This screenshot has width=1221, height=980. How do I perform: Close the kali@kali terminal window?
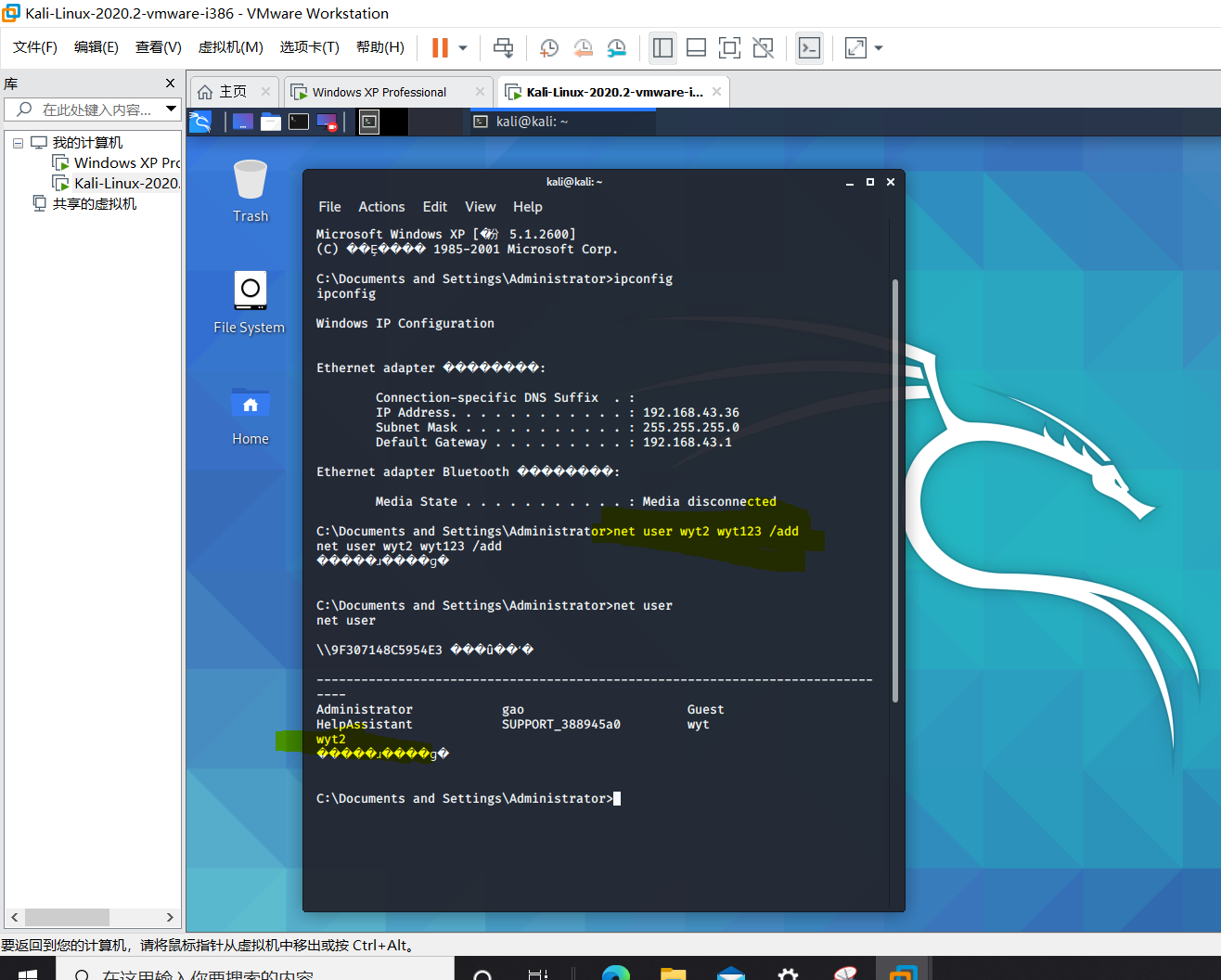(x=891, y=182)
